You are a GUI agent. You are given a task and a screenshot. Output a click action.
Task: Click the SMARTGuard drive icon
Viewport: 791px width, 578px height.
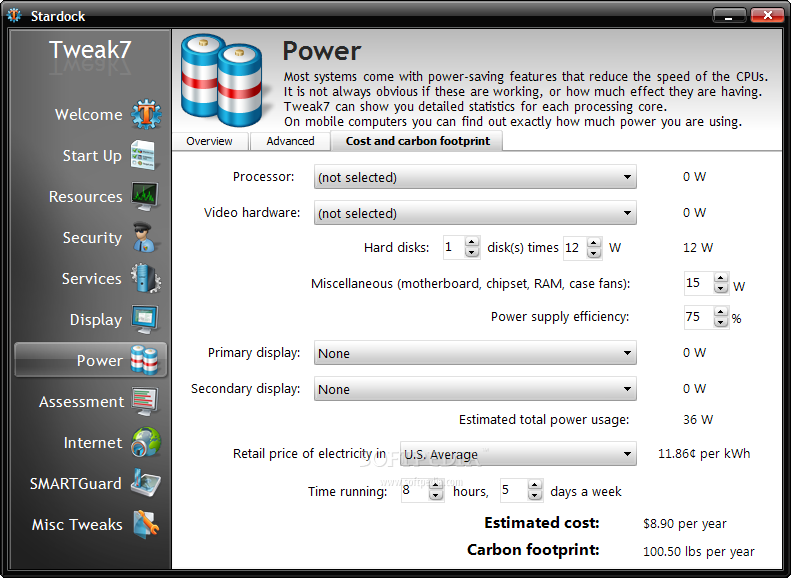(146, 483)
